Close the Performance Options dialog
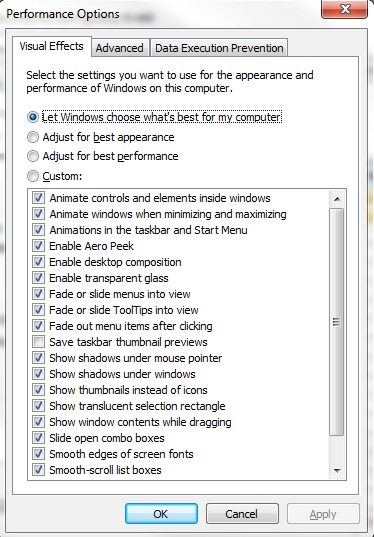 pos(345,9)
